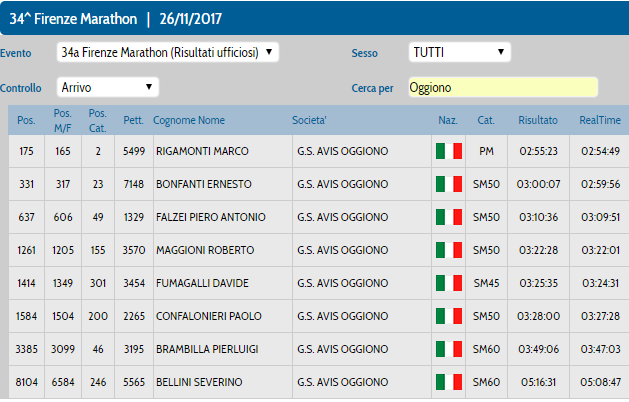Sort by the Pett. column header
The height and width of the screenshot is (402, 629).
[133, 120]
